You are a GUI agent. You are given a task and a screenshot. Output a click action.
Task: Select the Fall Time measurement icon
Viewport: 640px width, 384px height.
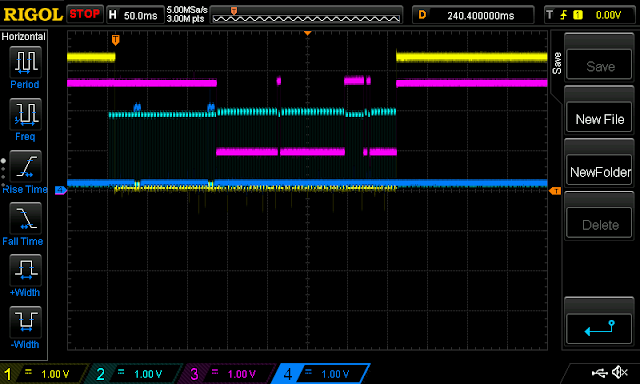pyautogui.click(x=25, y=218)
